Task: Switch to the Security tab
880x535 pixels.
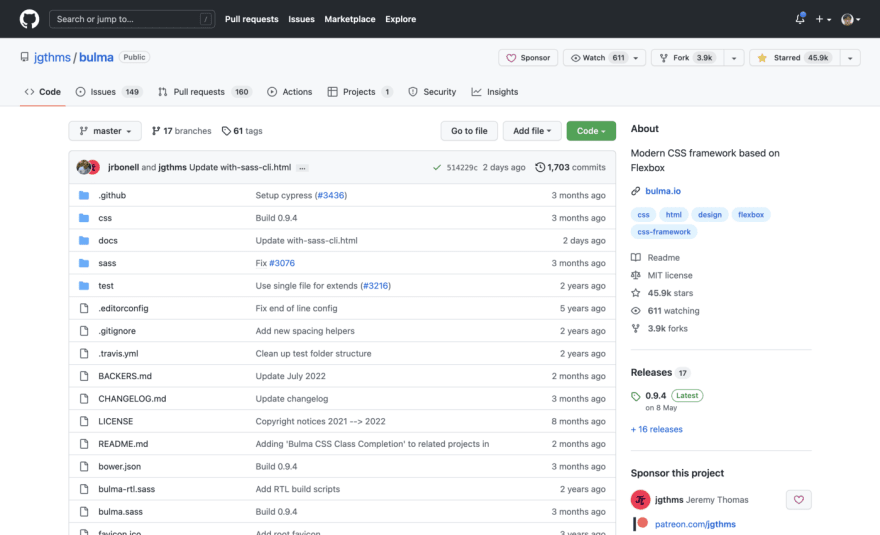Action: [x=432, y=92]
